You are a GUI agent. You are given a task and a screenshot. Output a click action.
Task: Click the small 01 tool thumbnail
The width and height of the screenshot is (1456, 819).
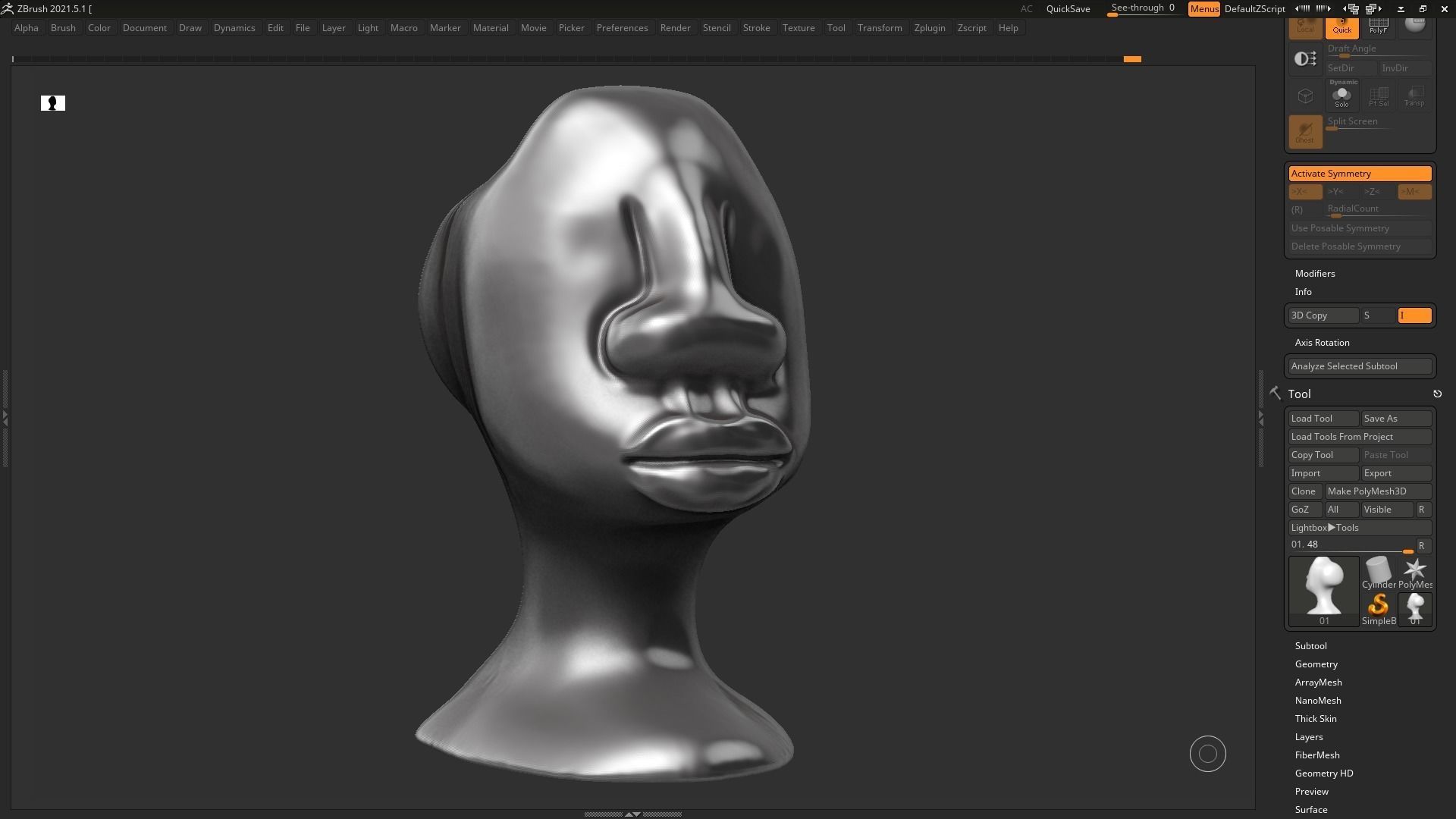(x=1414, y=608)
